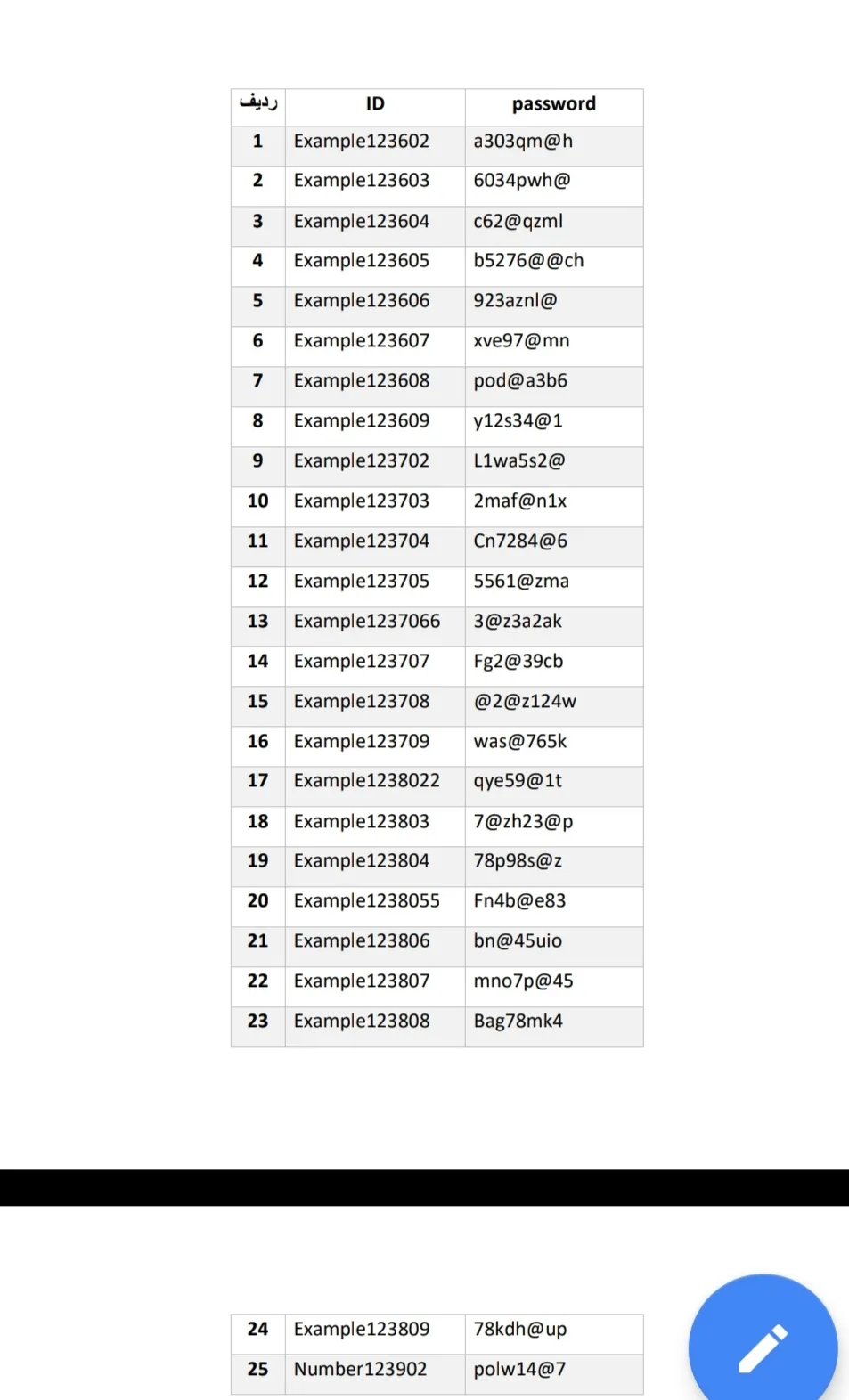849x1400 pixels.
Task: Select password cell Fn4b@e83
Action: (519, 901)
